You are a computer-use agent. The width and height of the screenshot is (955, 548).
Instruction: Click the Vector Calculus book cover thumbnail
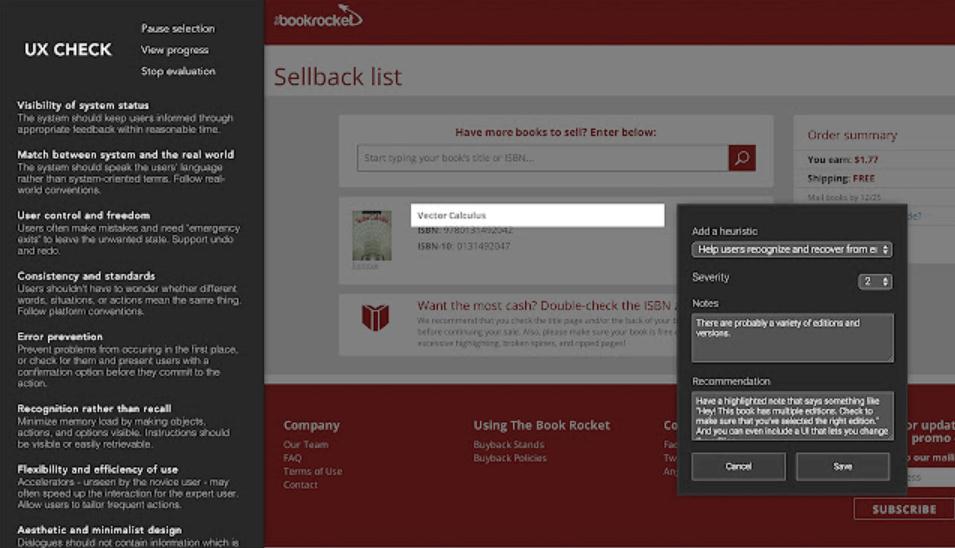click(372, 236)
